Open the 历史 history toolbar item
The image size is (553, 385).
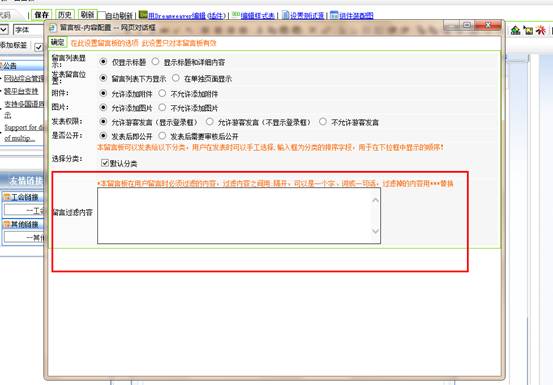[x=65, y=15]
